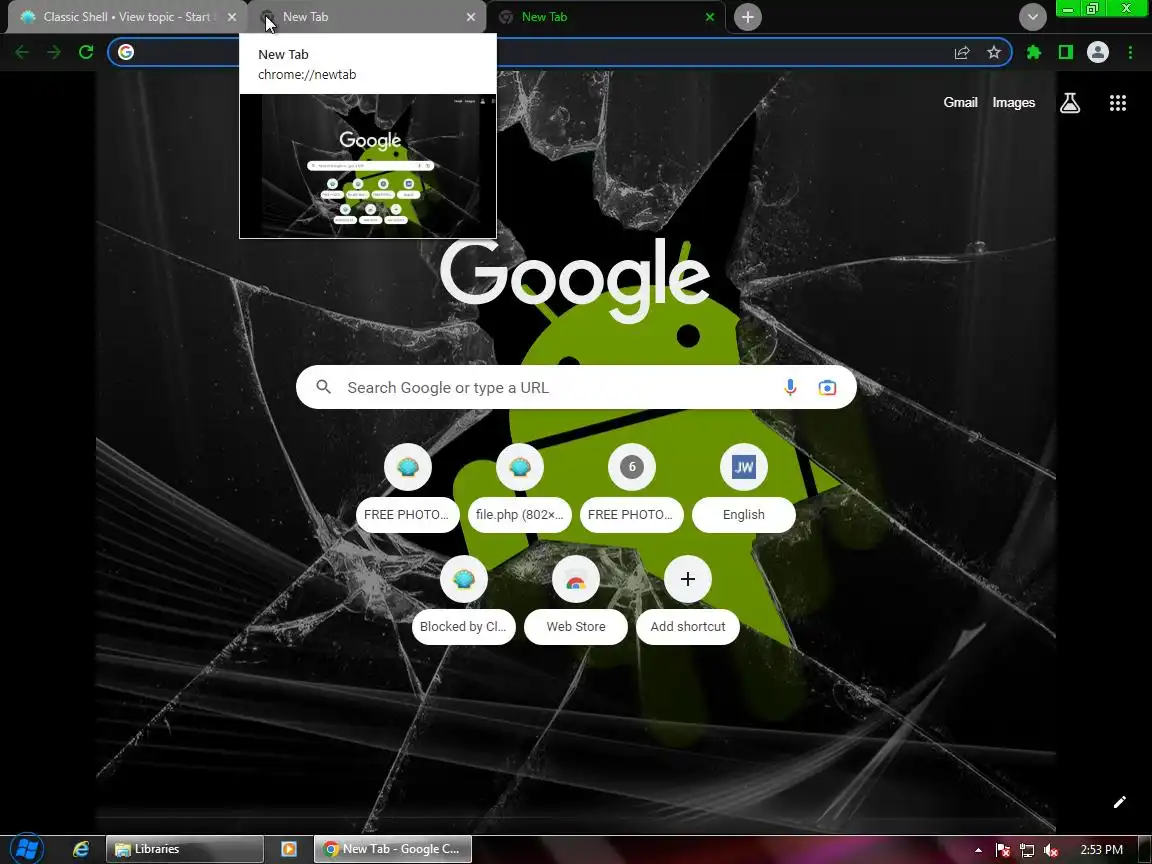Image resolution: width=1152 pixels, height=864 pixels.
Task: Click the Google icon in the address bar
Action: pyautogui.click(x=126, y=52)
